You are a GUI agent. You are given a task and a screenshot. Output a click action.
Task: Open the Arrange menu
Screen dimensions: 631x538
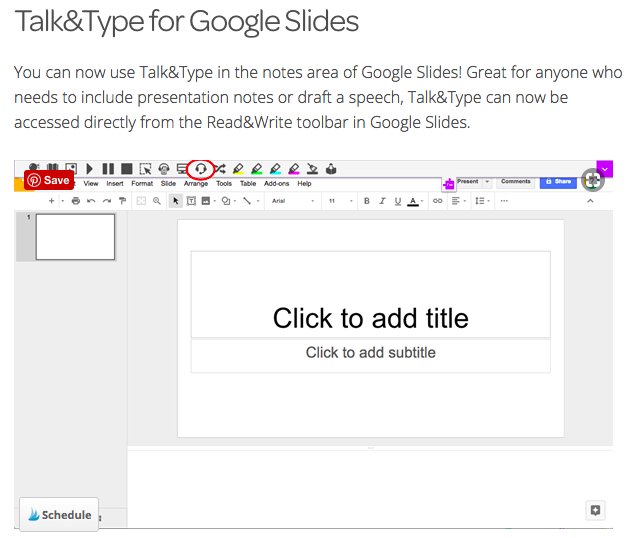(x=196, y=183)
